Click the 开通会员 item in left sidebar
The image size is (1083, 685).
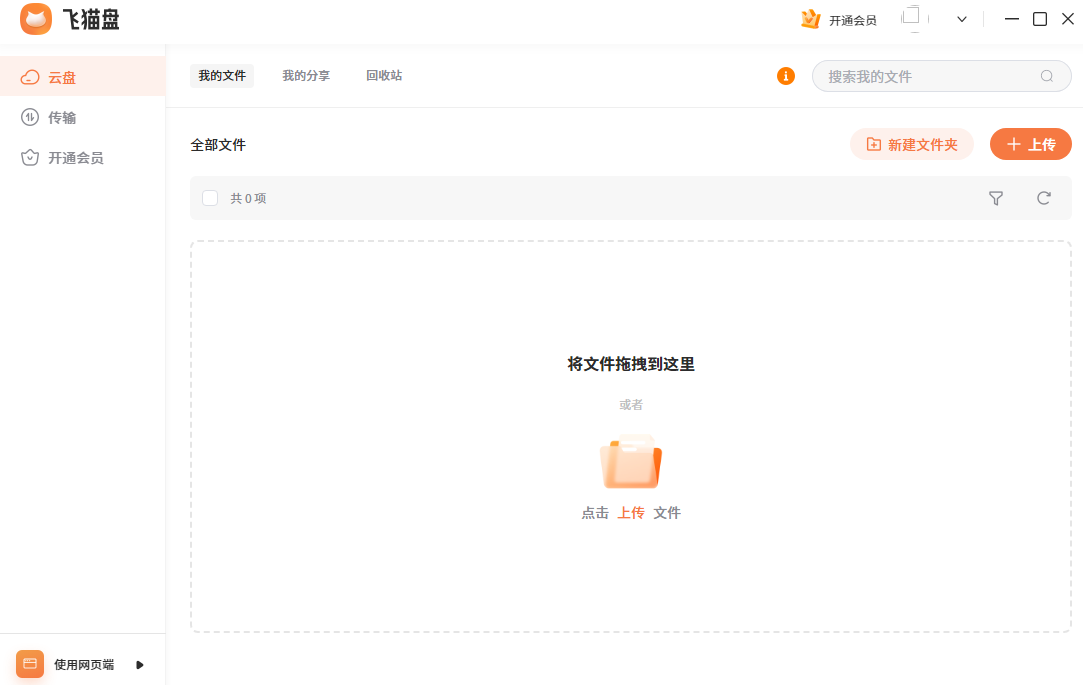click(x=74, y=157)
